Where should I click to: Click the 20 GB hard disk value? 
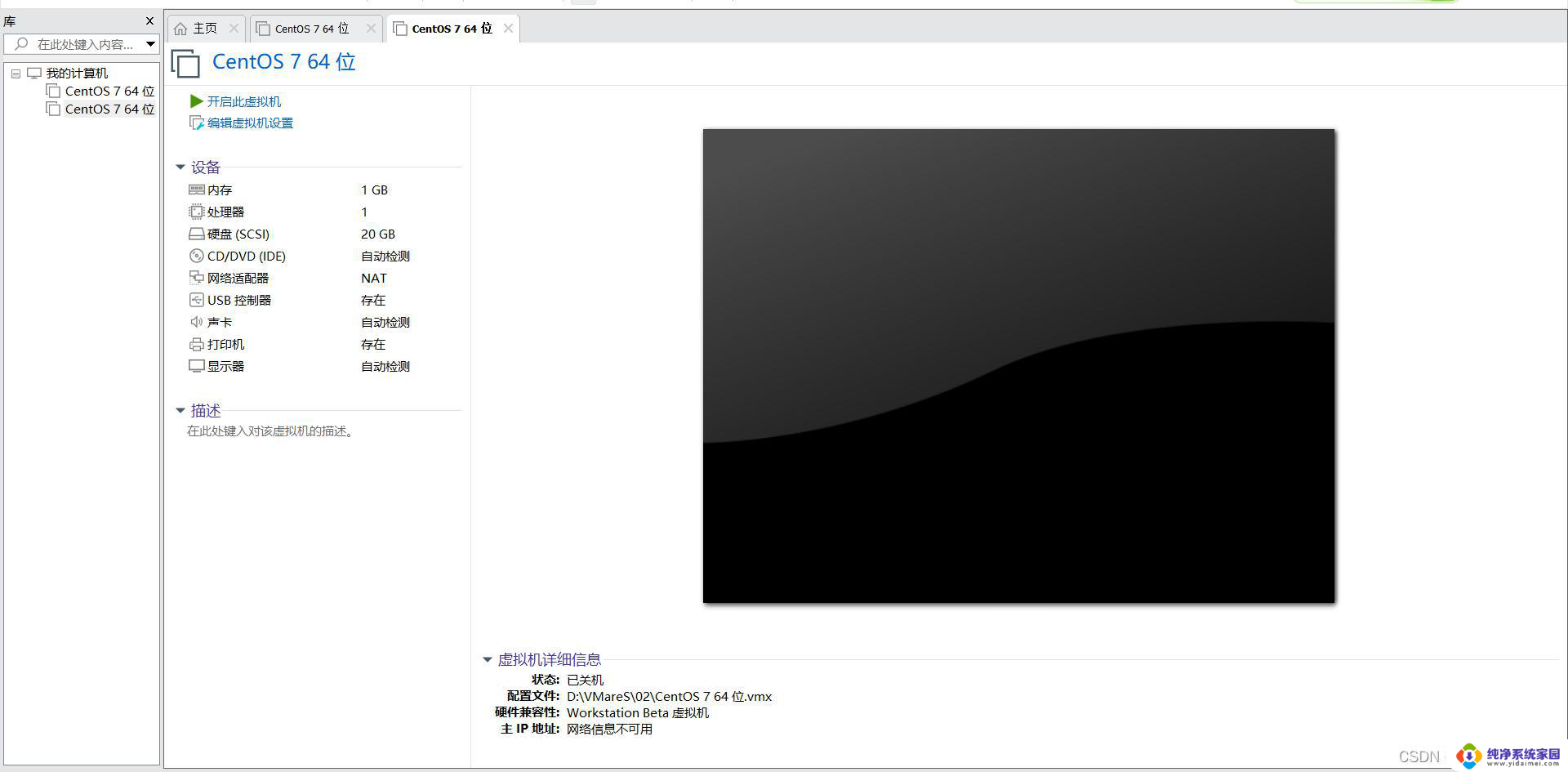click(378, 234)
